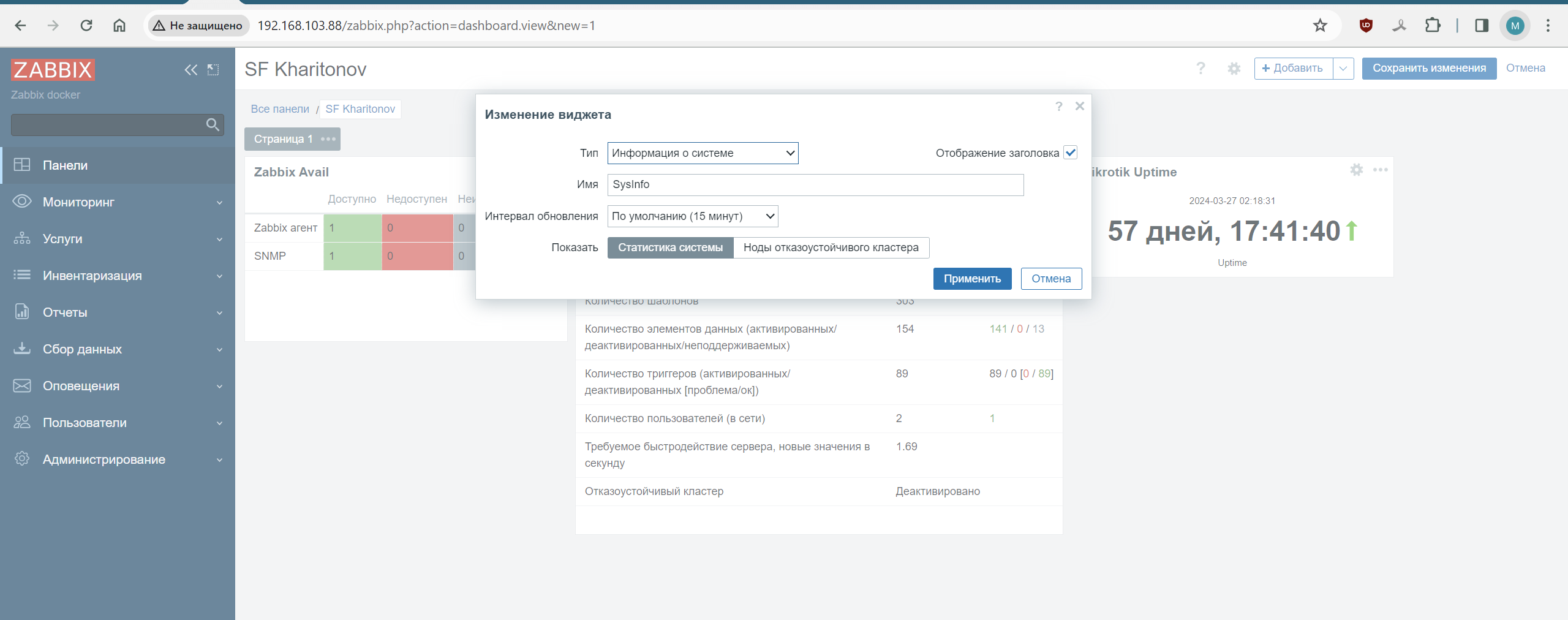
Task: Click the Все панели breadcrumb link
Action: [280, 109]
